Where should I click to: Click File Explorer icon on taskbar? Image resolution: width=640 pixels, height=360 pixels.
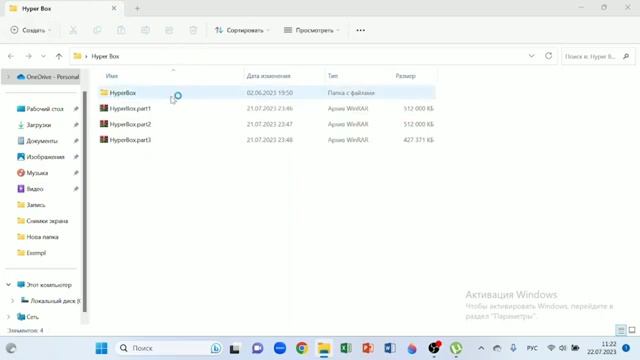324,348
